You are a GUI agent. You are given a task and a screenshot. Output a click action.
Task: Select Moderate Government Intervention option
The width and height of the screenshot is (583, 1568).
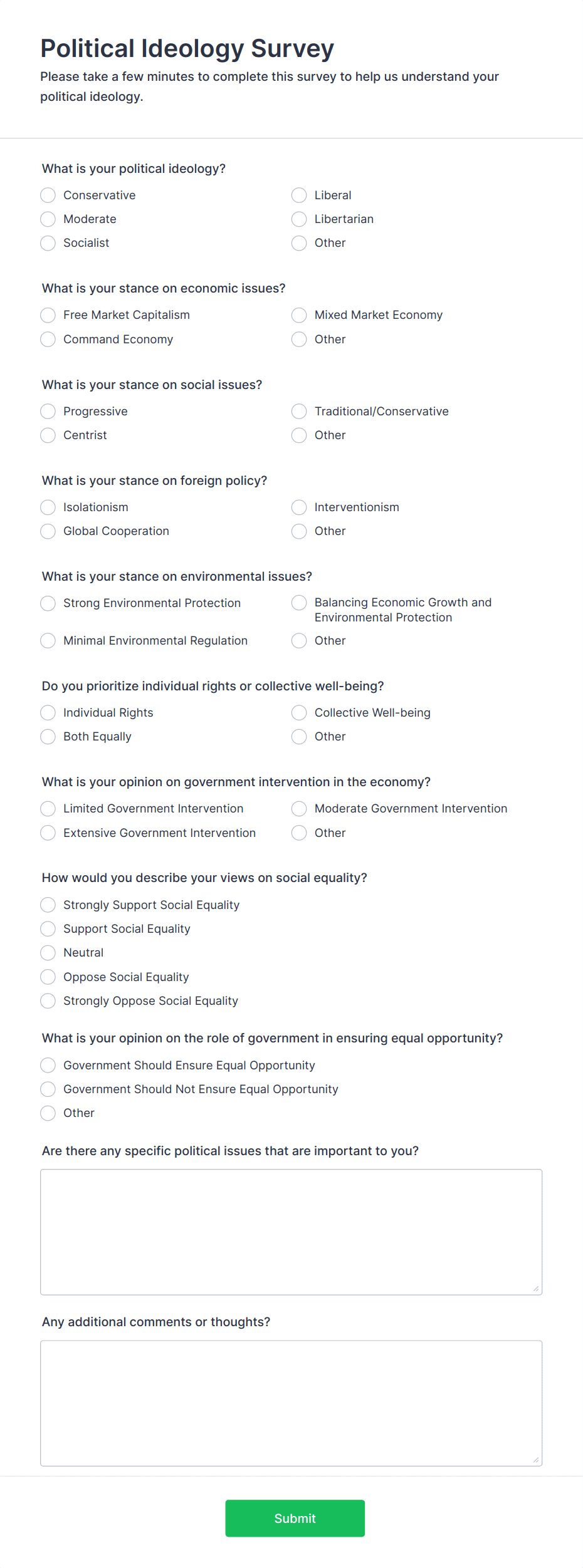299,809
